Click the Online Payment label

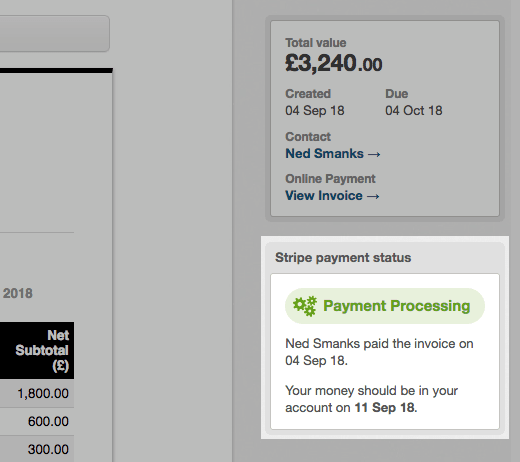click(330, 179)
